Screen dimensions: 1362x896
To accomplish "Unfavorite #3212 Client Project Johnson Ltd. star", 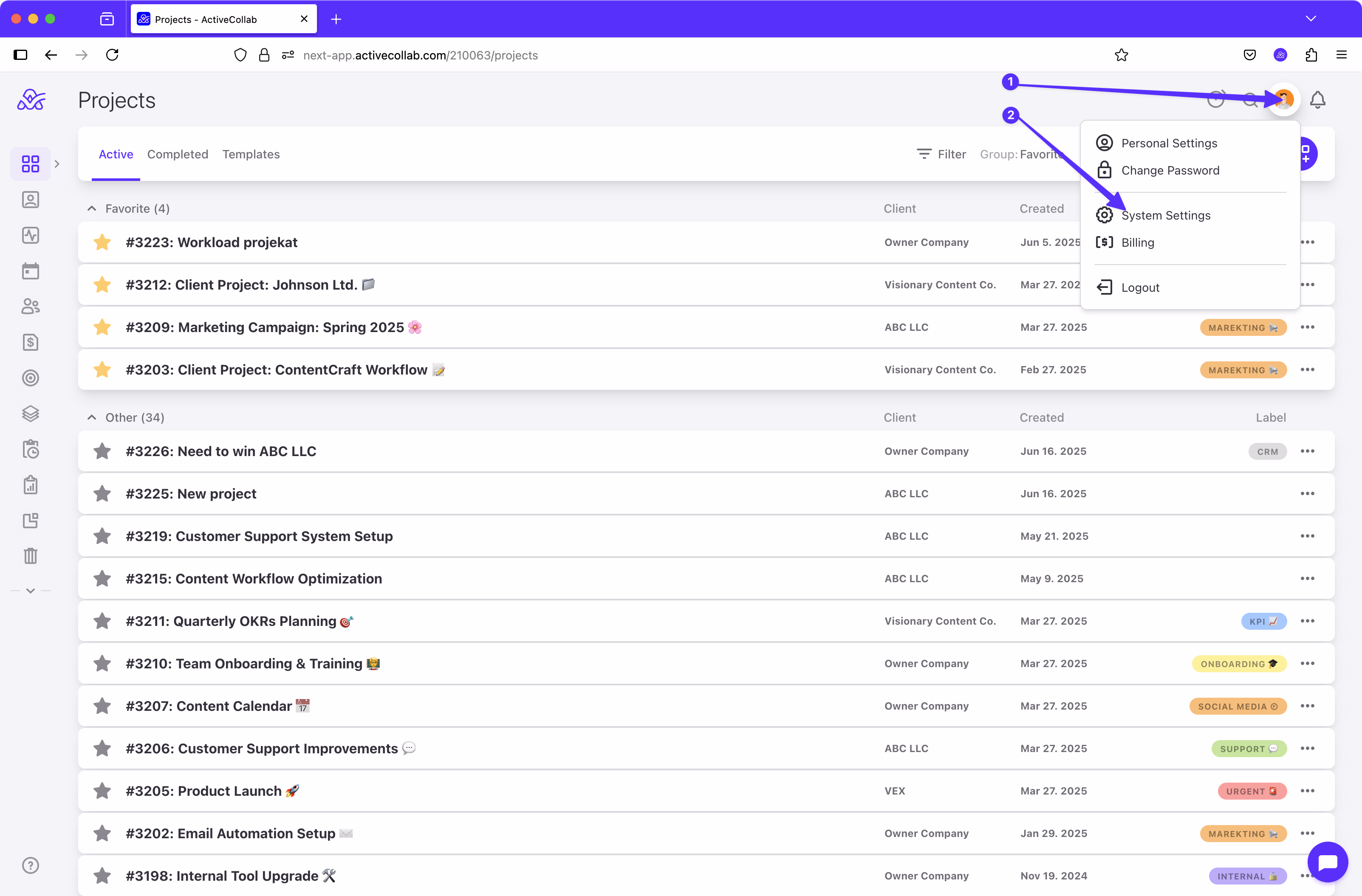I will tap(102, 285).
